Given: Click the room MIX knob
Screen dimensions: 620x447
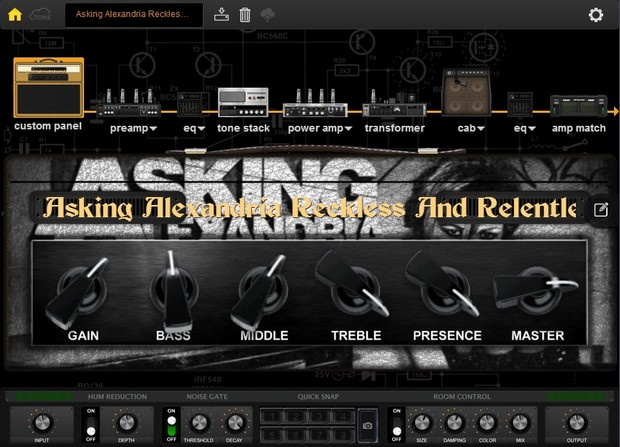Looking at the screenshot, I should coord(520,423).
